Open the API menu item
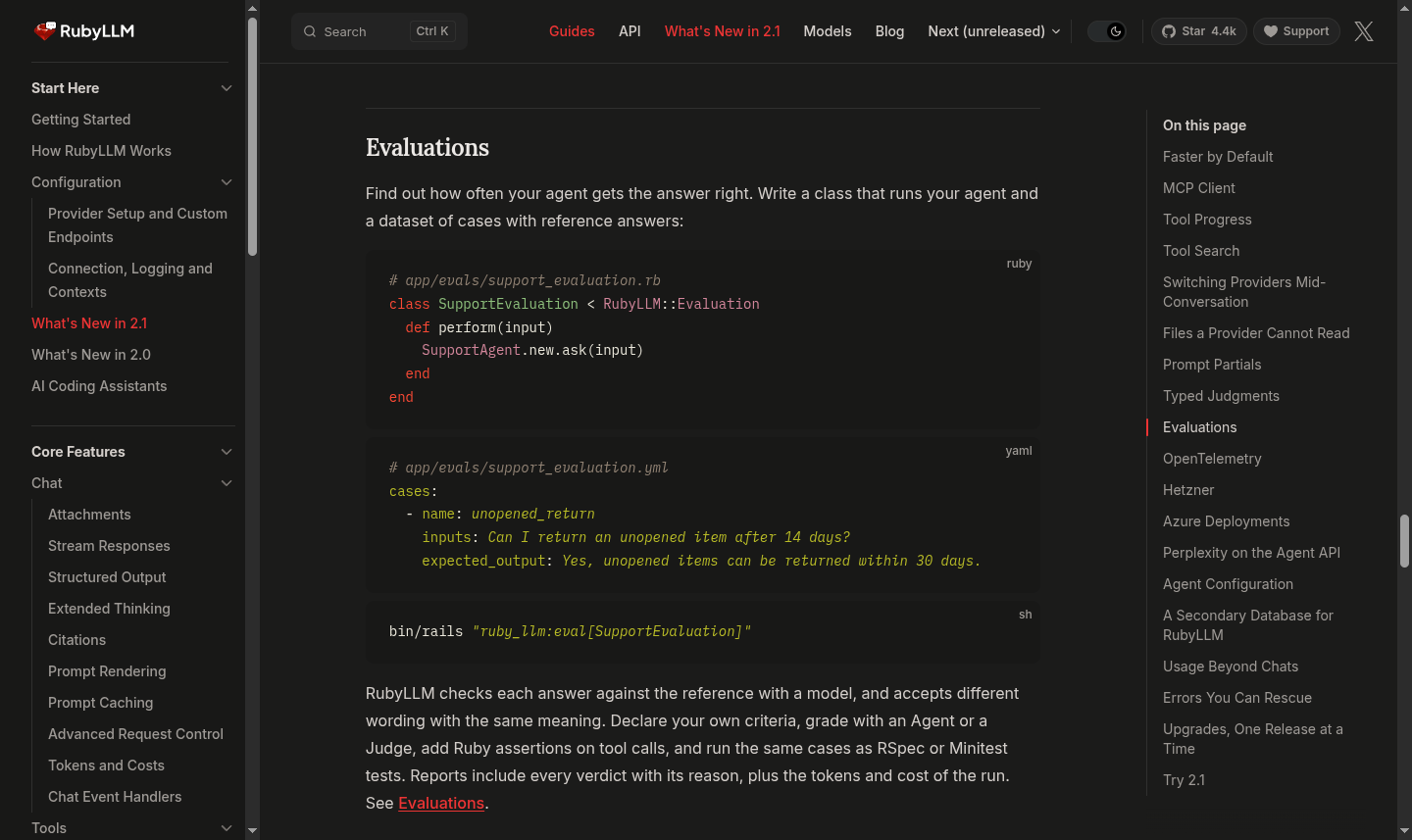The image size is (1412, 840). (x=630, y=31)
